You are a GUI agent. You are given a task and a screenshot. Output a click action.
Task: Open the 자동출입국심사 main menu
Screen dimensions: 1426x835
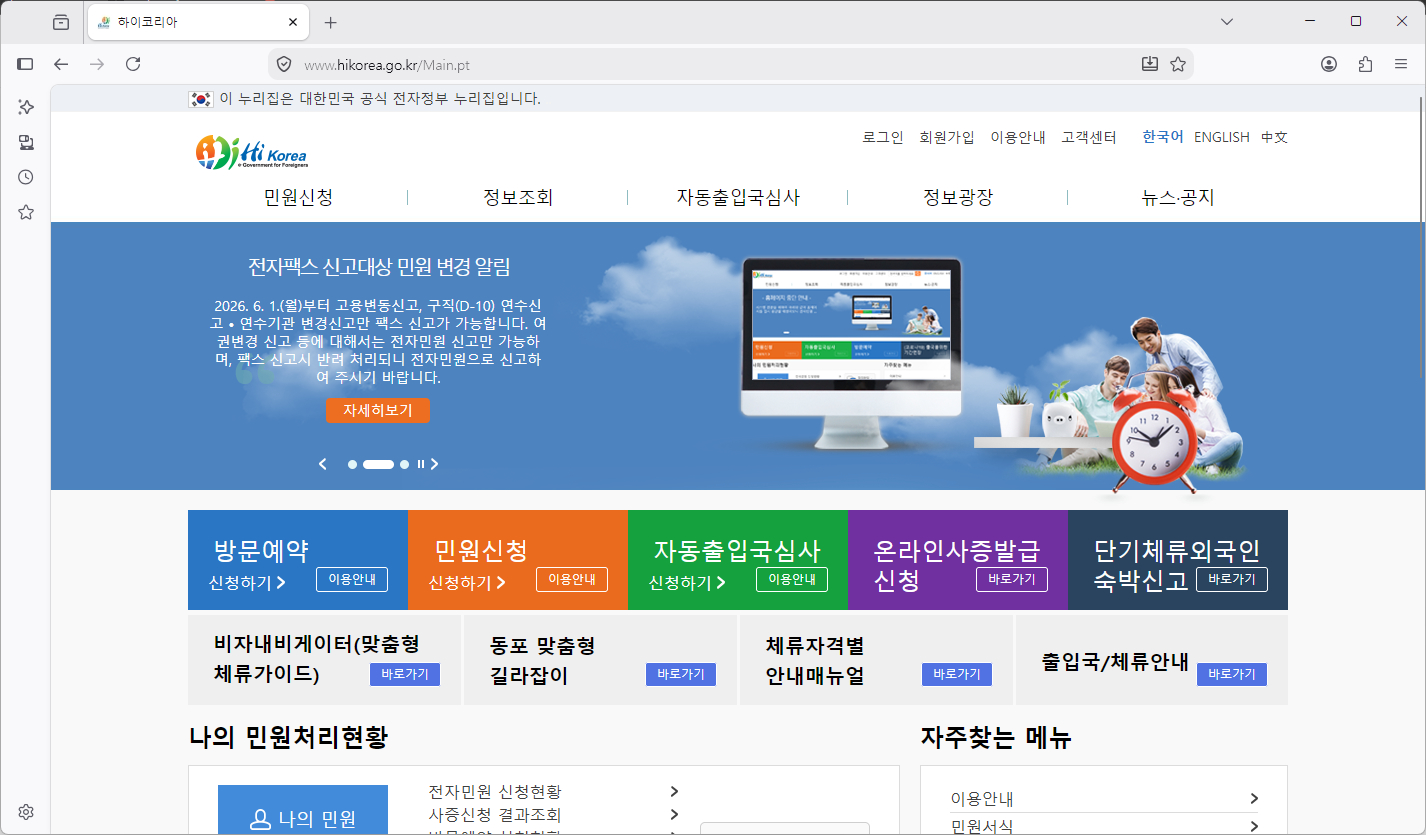(738, 197)
